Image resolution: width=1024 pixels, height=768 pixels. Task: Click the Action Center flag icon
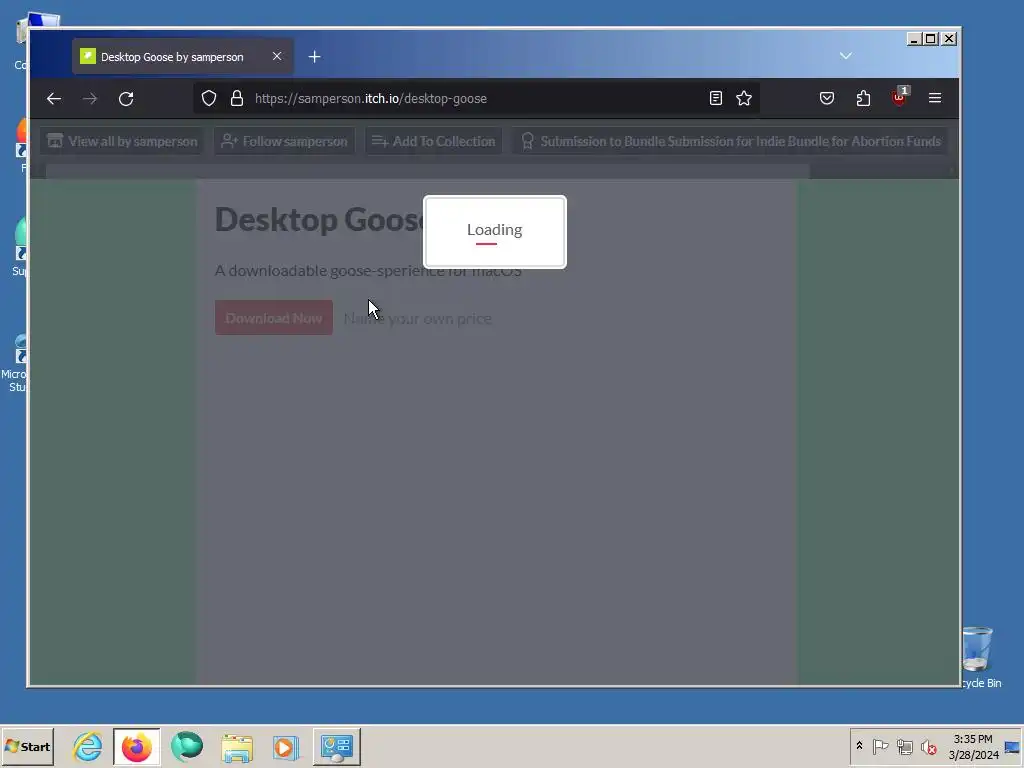(880, 746)
